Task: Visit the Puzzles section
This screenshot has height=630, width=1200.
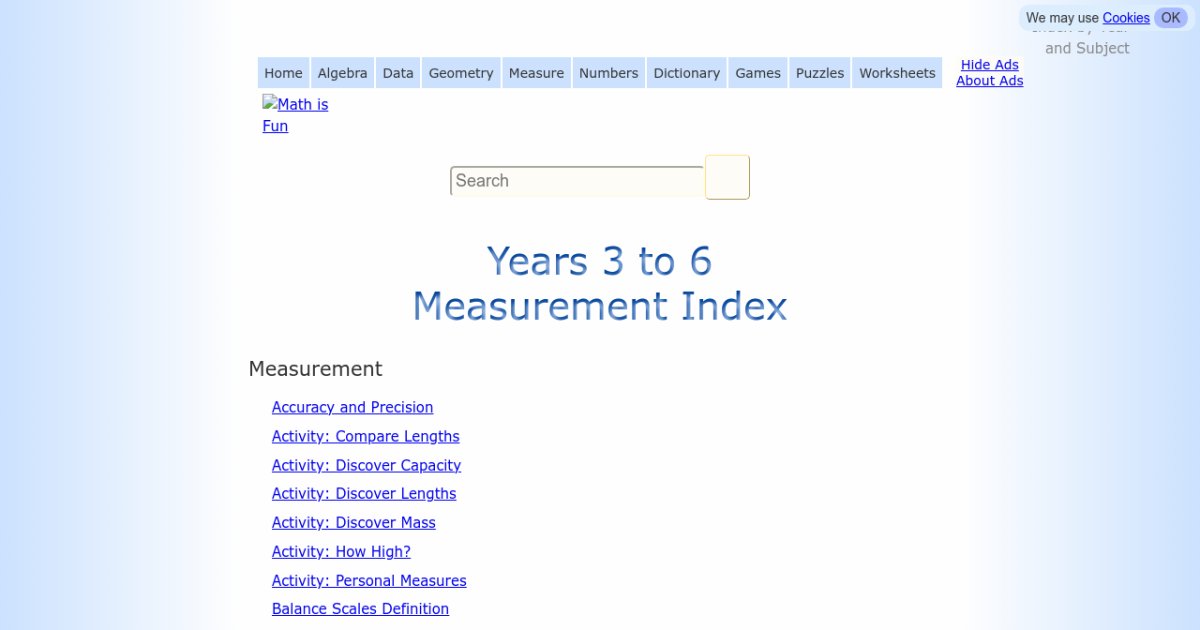Action: [819, 72]
